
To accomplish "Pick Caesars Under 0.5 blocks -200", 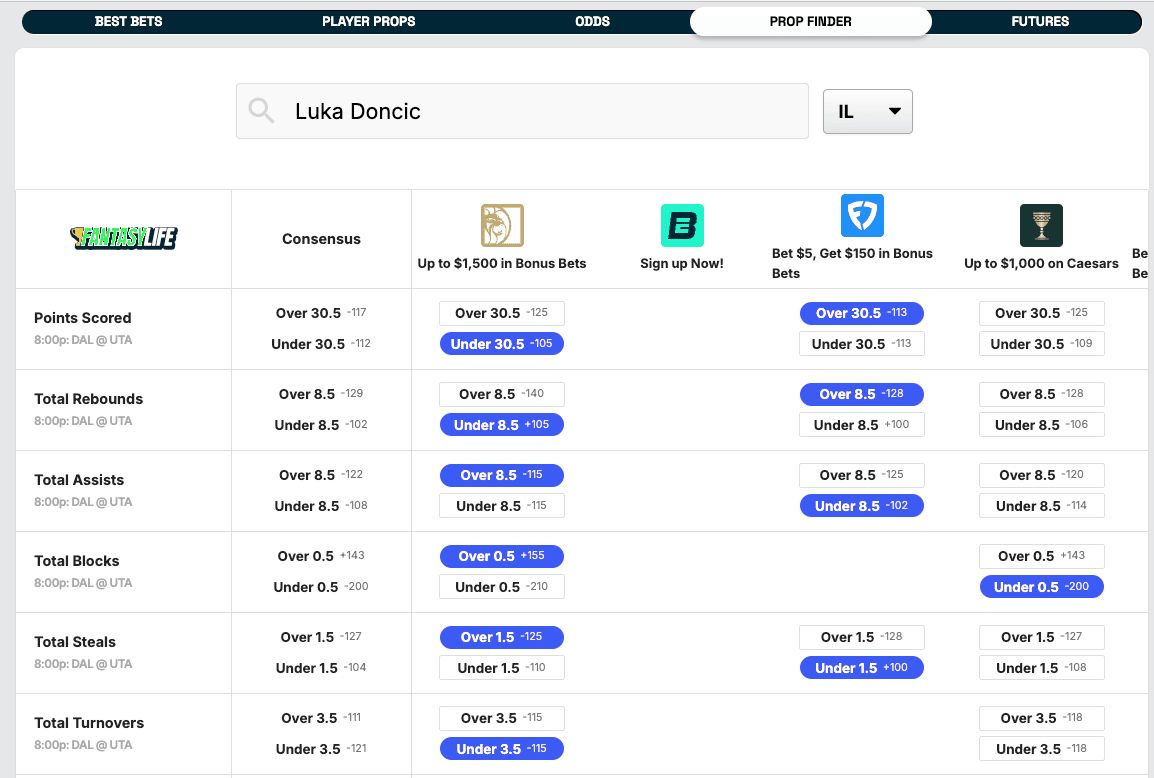I will coord(1041,587).
